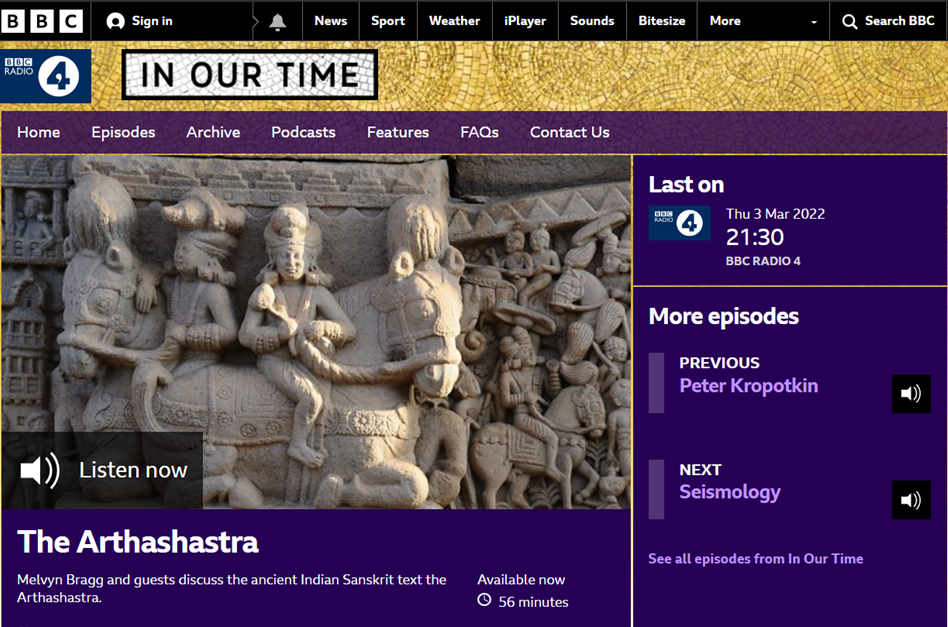Open See all episodes from In Our Time
Image resolution: width=948 pixels, height=627 pixels.
(756, 559)
